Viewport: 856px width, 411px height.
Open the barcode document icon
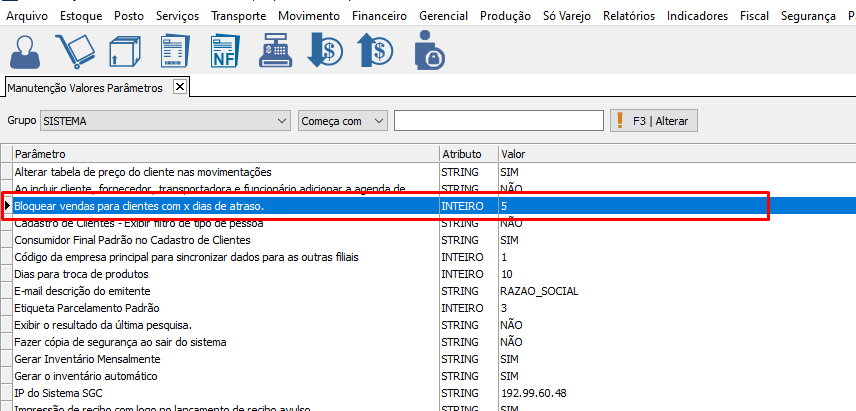[176, 50]
